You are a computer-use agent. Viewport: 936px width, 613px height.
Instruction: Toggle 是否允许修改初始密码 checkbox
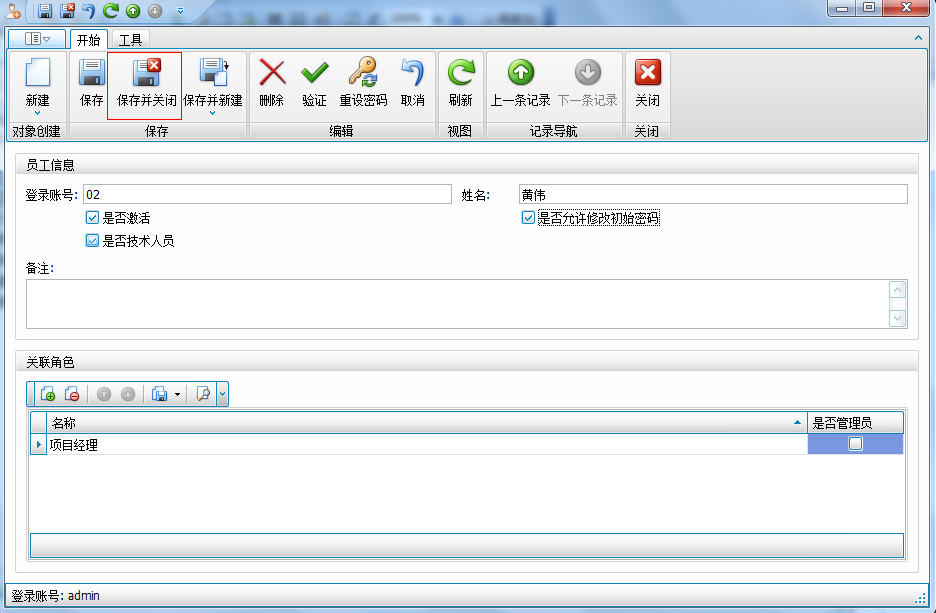(527, 217)
